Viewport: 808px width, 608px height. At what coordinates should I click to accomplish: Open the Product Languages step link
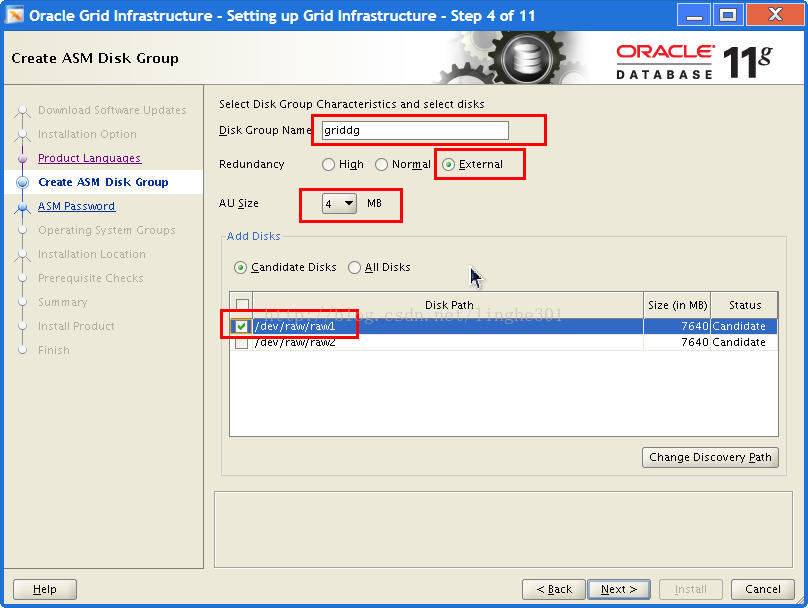pos(90,158)
